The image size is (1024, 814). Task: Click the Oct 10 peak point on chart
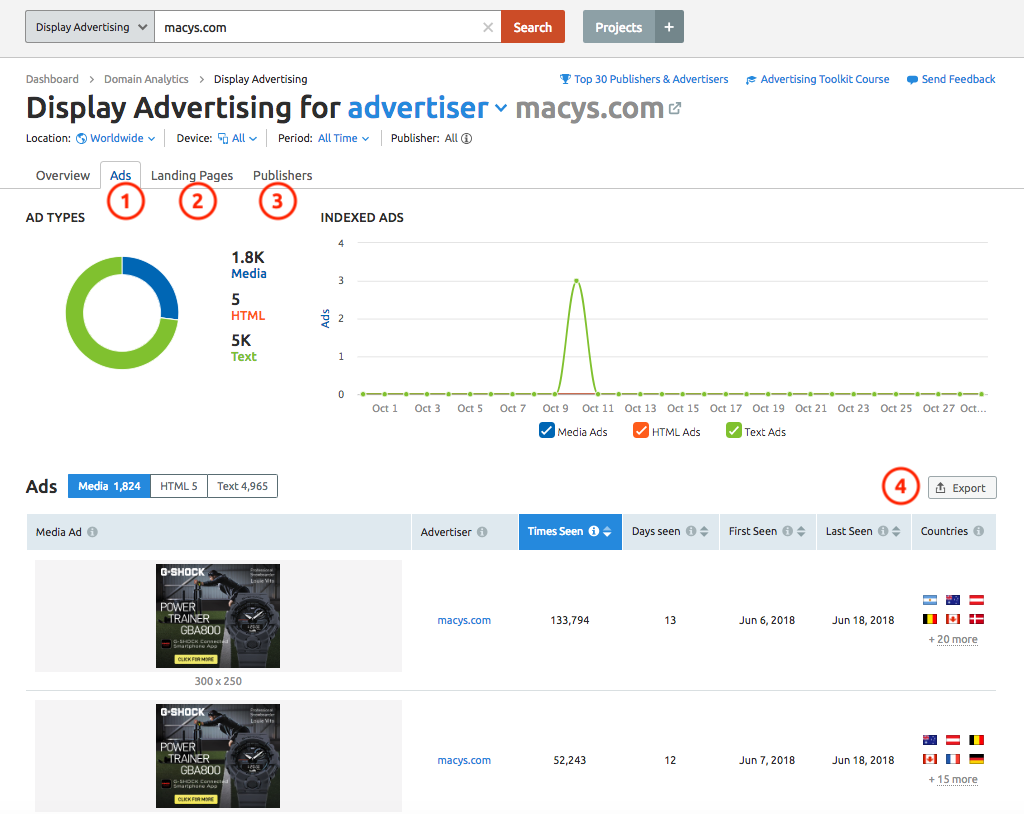pos(576,281)
